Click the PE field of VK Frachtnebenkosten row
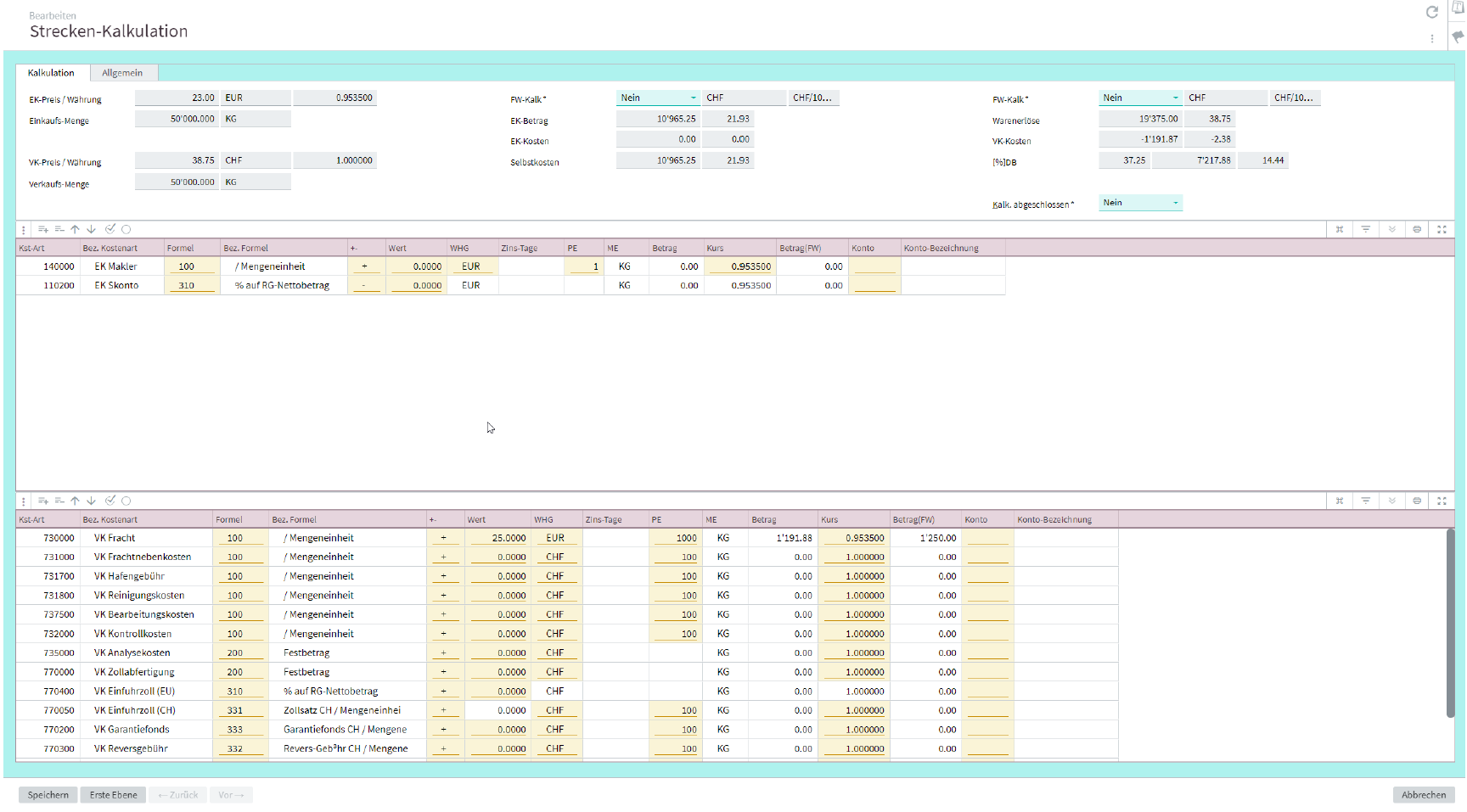Image resolution: width=1467 pixels, height=812 pixels. point(675,557)
